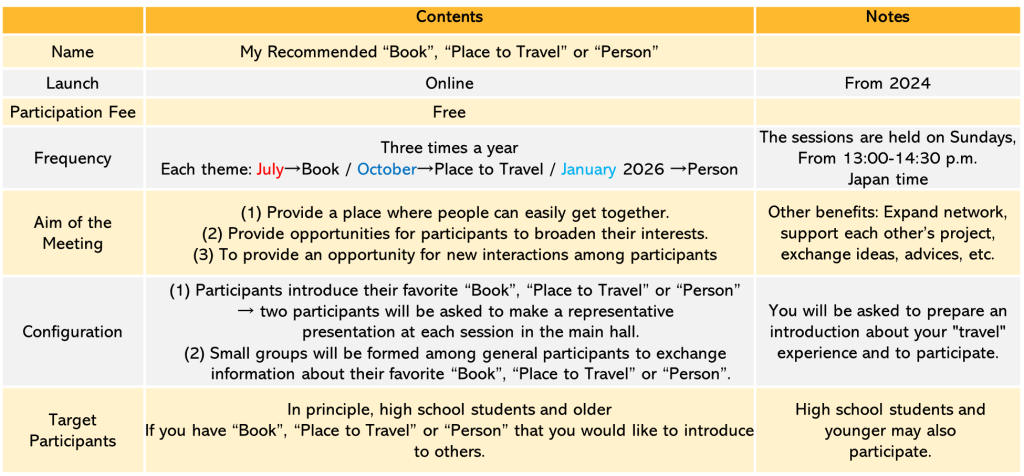Select the Configuration row label
Viewport: 1024px width, 476px height.
72,332
